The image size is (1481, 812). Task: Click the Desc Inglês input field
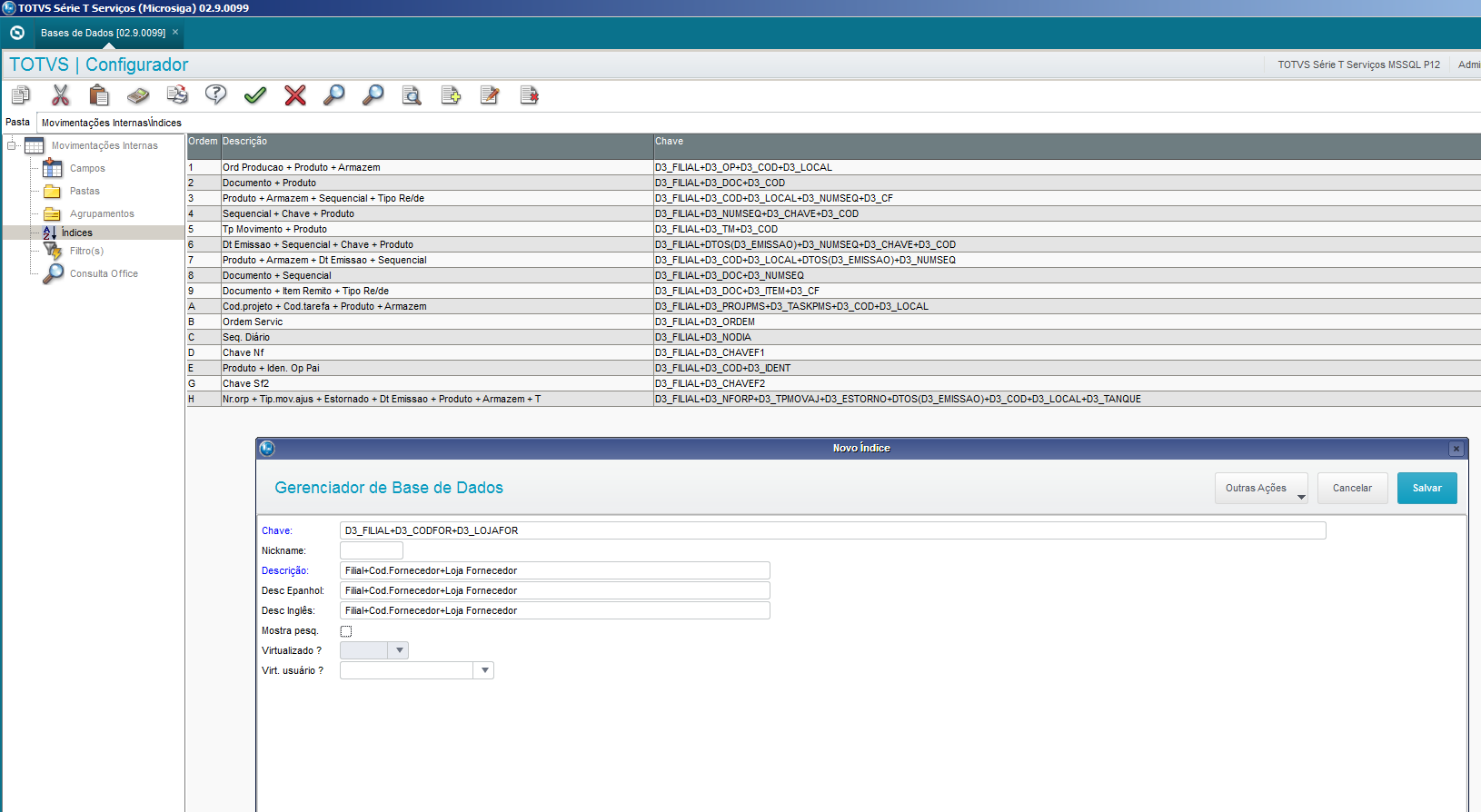point(555,610)
